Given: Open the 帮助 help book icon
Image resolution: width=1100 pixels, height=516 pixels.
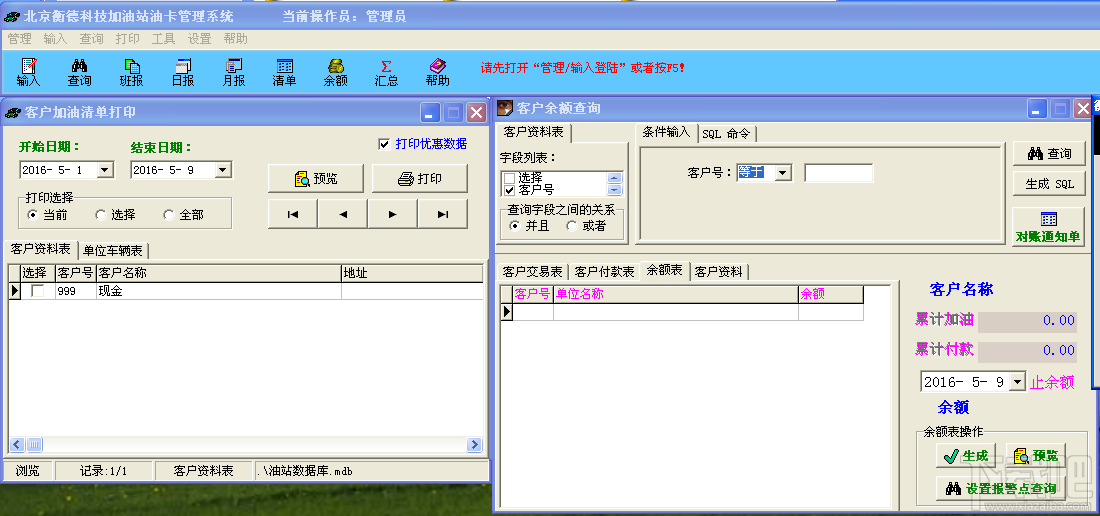Looking at the screenshot, I should [438, 72].
